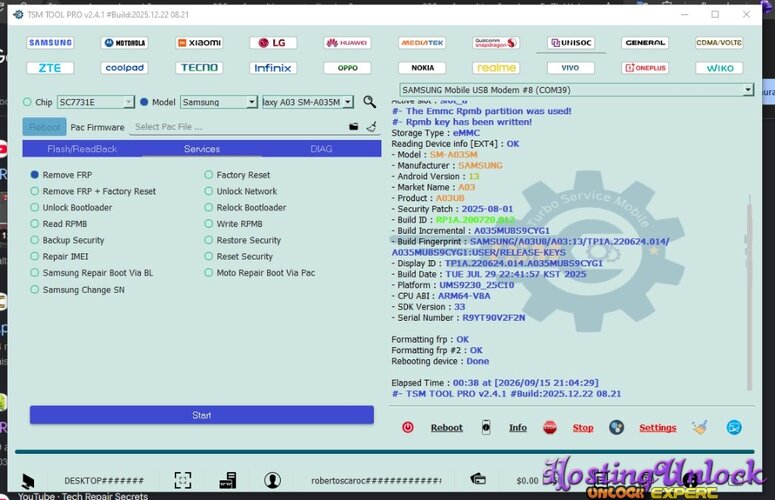
Task: Select the Realme brand logo
Action: (496, 68)
